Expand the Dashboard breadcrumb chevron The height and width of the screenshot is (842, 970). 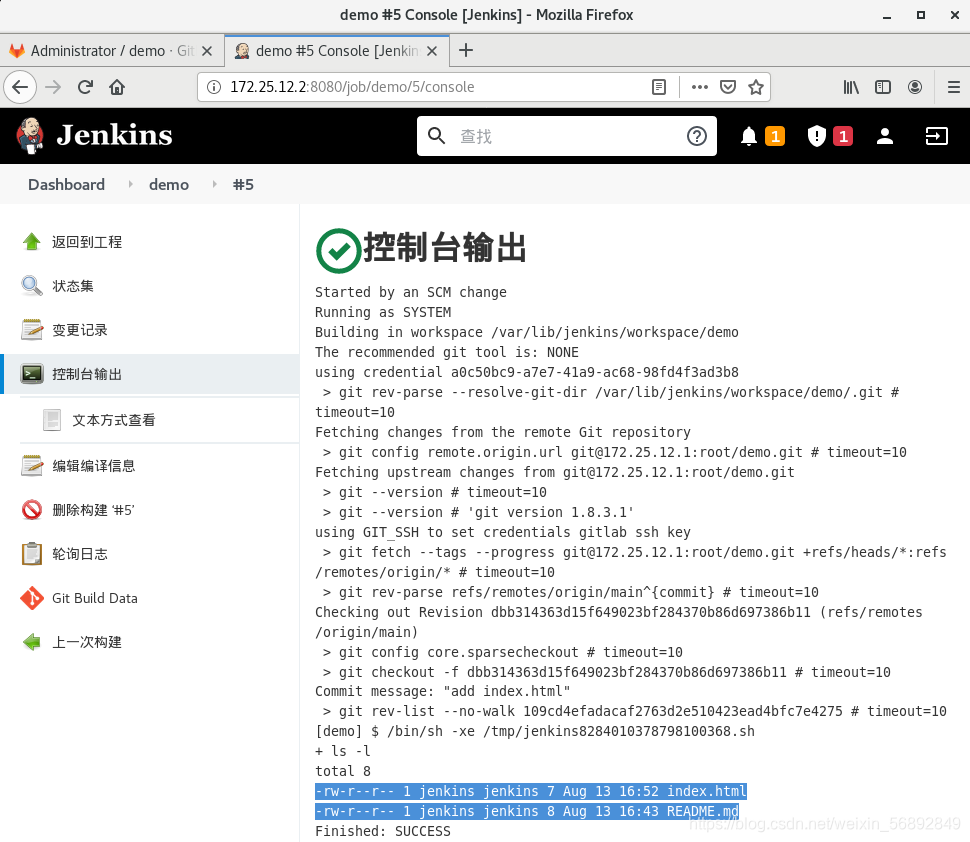pyautogui.click(x=130, y=184)
